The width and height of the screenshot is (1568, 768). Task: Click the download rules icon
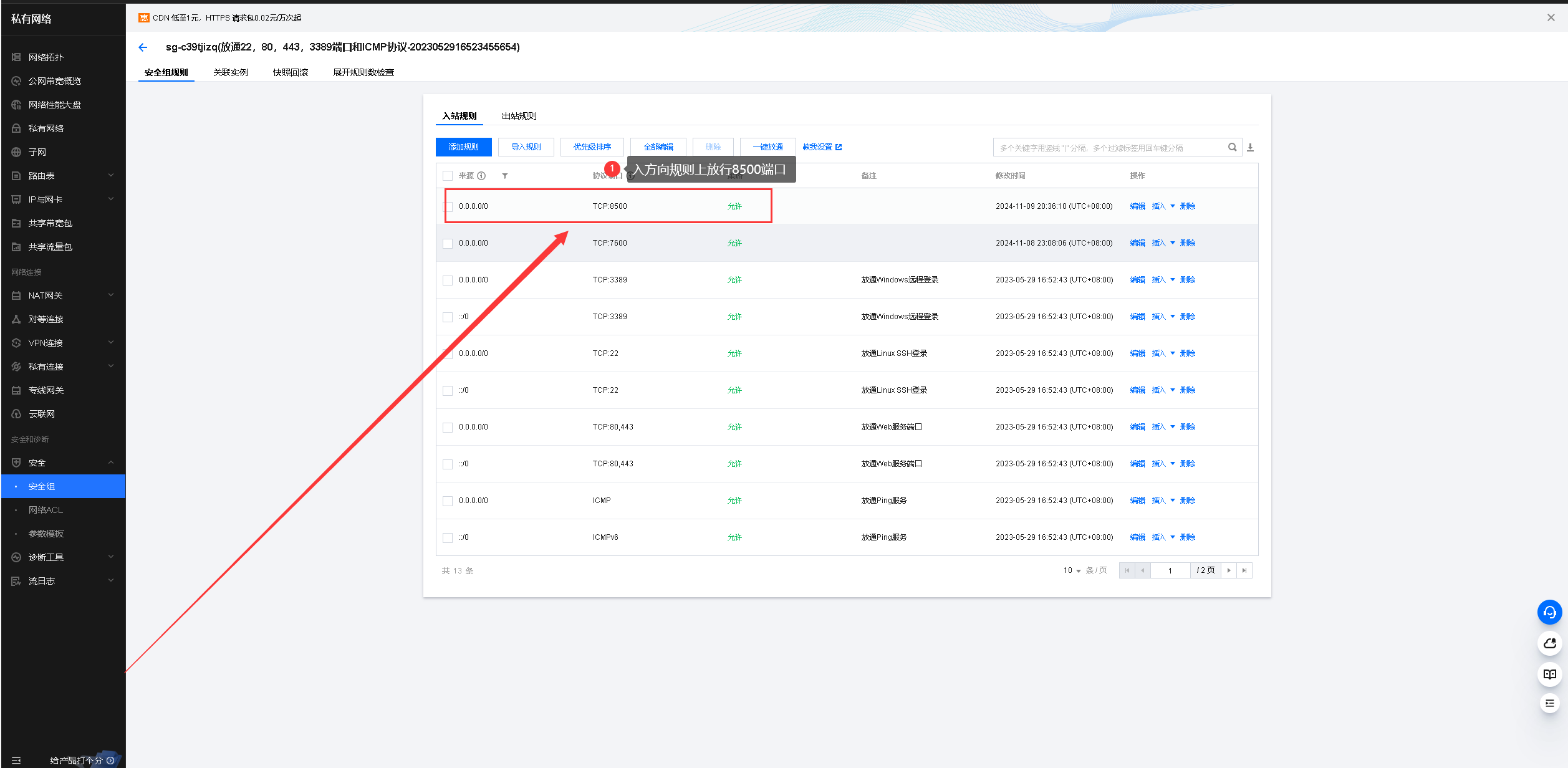coord(1250,147)
